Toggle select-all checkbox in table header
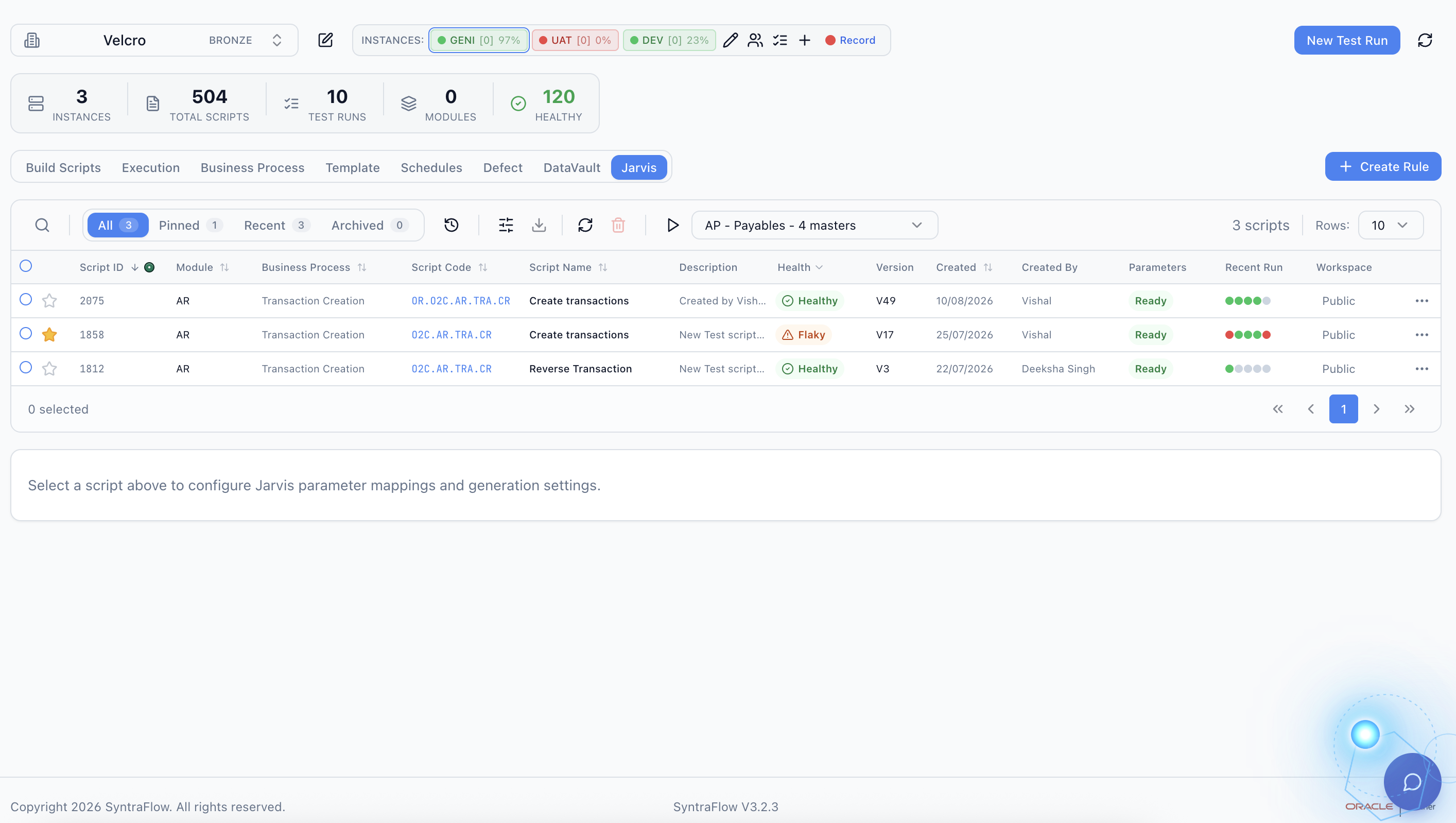This screenshot has width=1456, height=823. 26,266
